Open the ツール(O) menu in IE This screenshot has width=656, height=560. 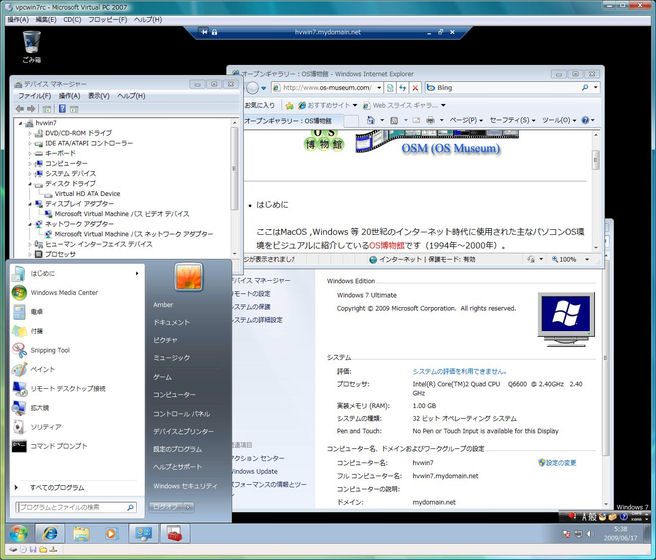click(559, 120)
